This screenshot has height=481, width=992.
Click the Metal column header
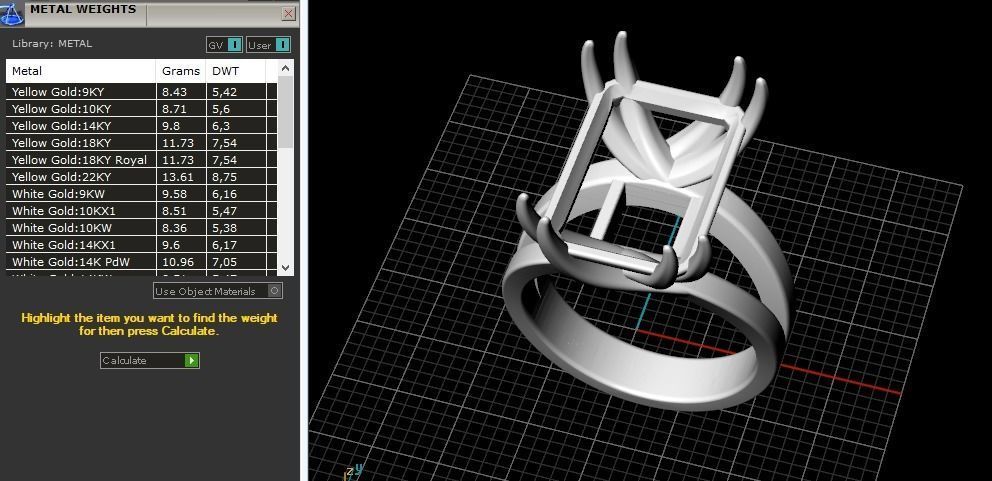tap(81, 71)
